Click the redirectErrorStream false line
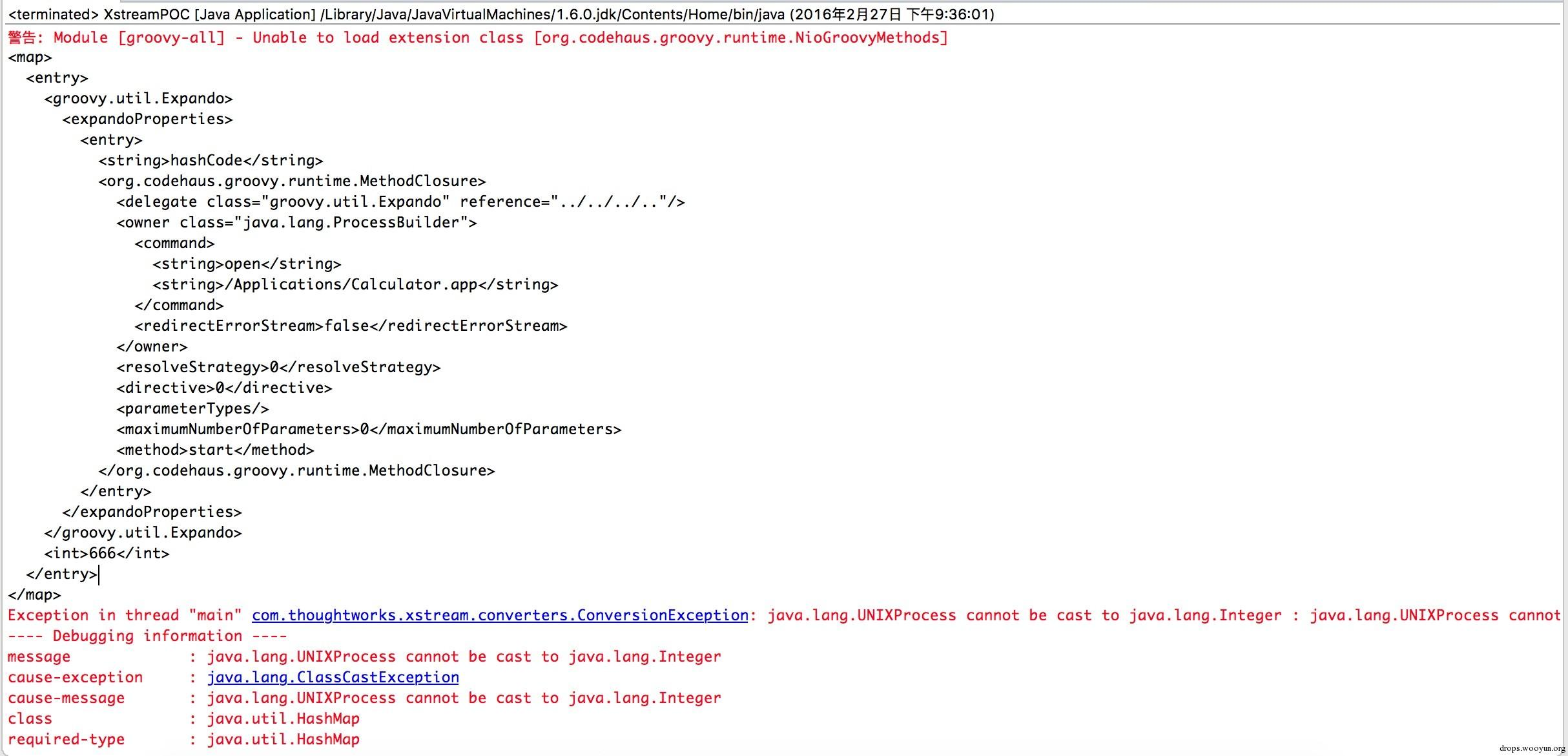Screen dimensions: 1568x756 click(x=351, y=326)
